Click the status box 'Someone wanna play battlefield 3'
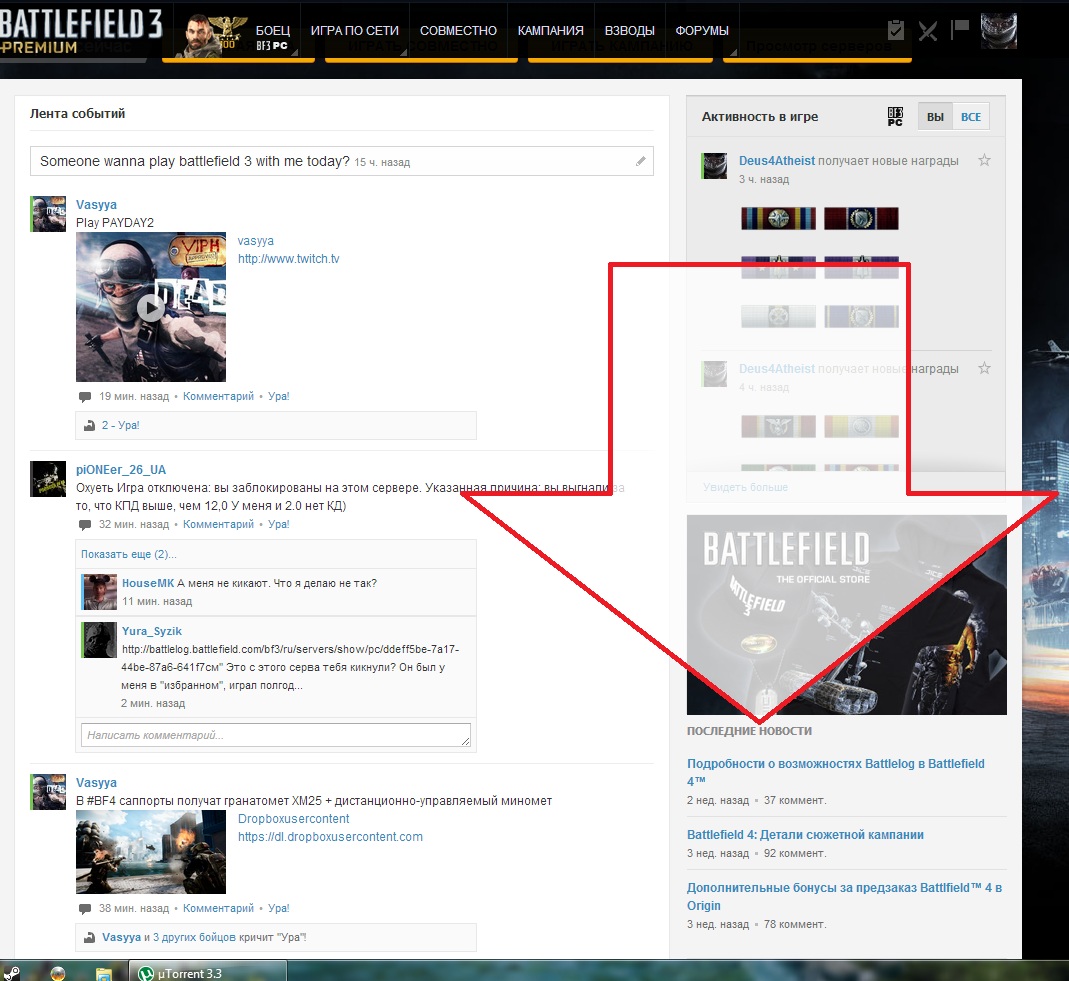The width and height of the screenshot is (1069, 981). tap(342, 161)
